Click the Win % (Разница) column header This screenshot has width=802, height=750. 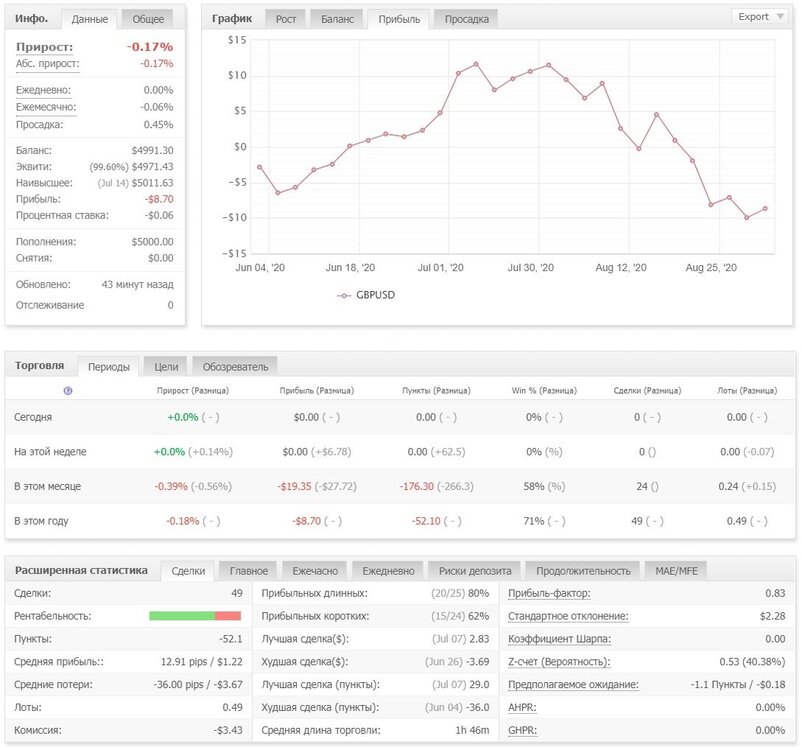coord(544,390)
